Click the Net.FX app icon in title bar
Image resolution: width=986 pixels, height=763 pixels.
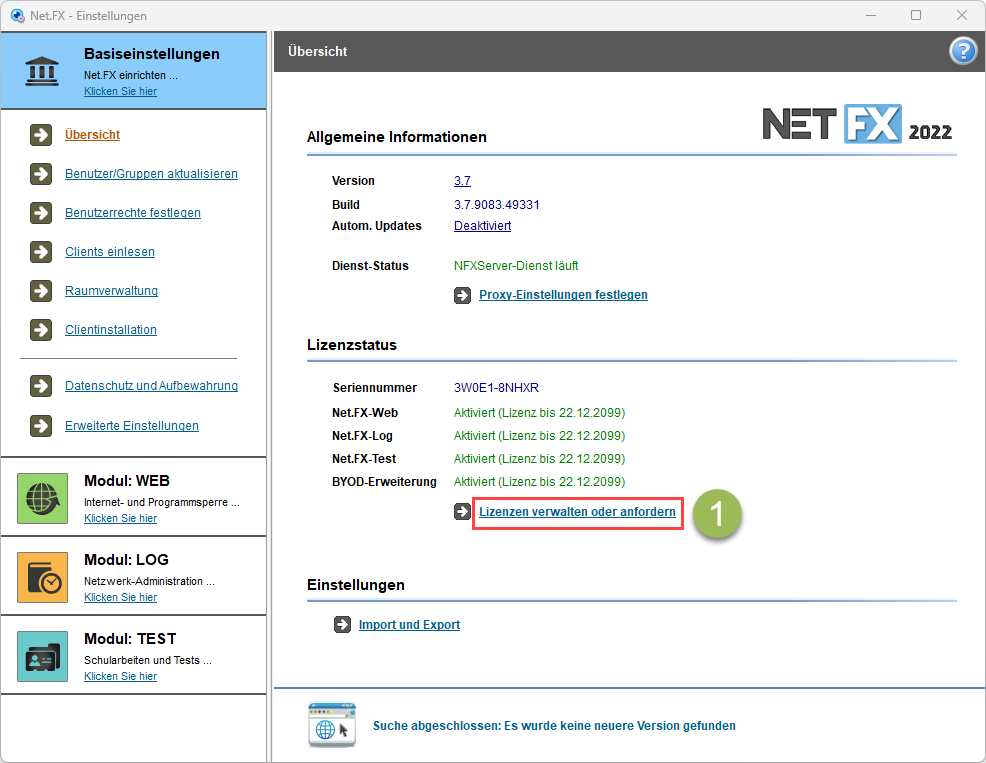click(x=18, y=15)
